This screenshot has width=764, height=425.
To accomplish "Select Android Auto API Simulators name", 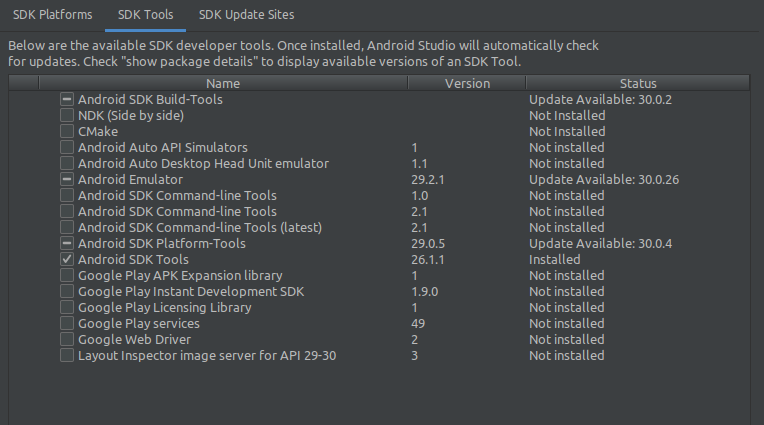I will click(163, 147).
